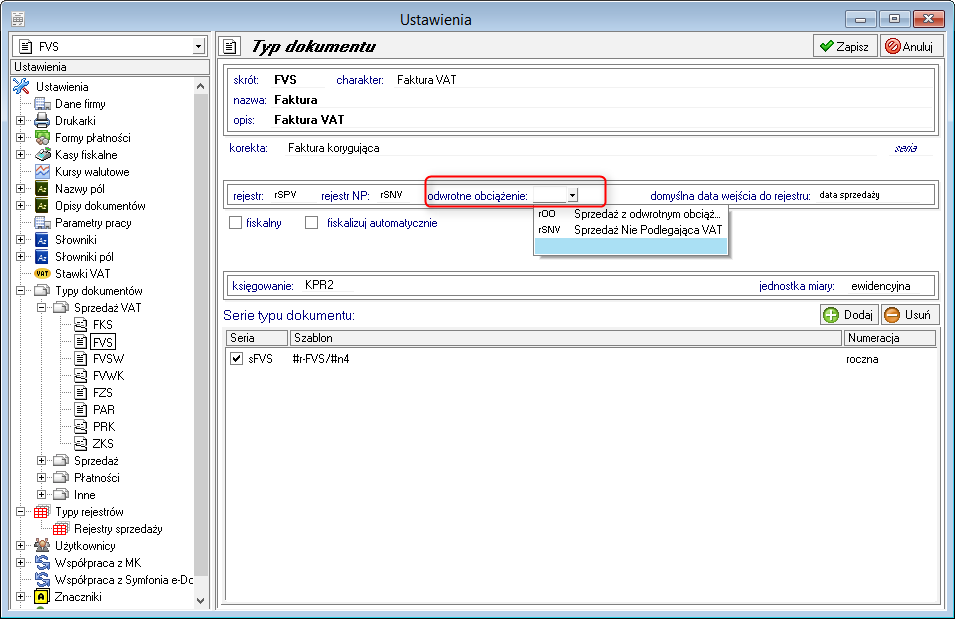The image size is (955, 619).
Task: Select the Słowniki pól icon
Action: pos(42,257)
